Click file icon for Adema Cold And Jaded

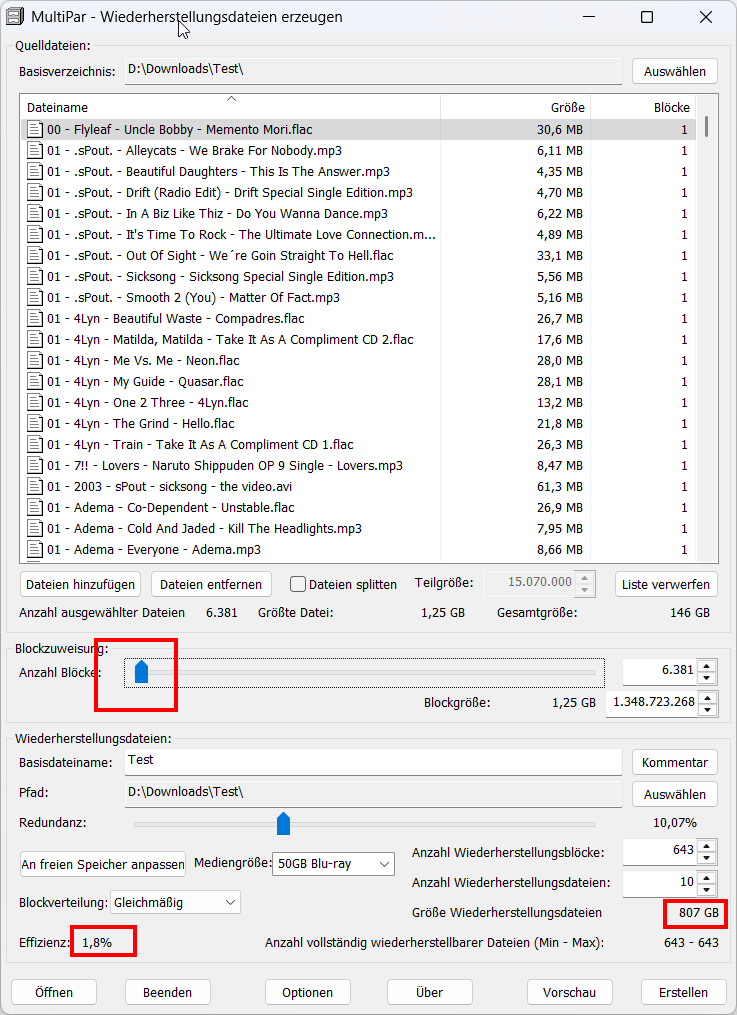click(x=35, y=529)
